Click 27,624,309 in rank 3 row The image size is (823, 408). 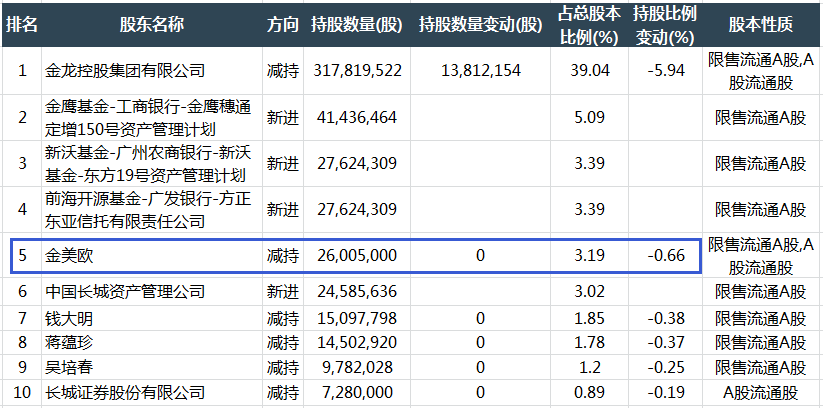pos(357,163)
